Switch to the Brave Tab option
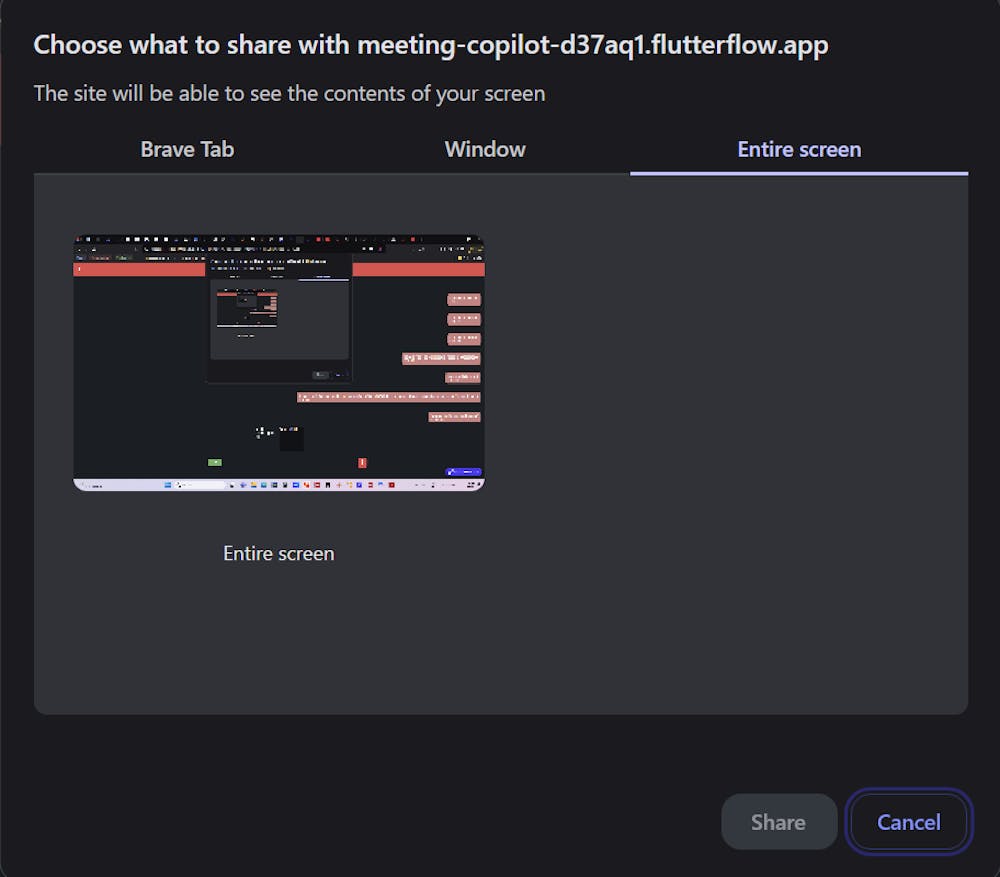 187,149
